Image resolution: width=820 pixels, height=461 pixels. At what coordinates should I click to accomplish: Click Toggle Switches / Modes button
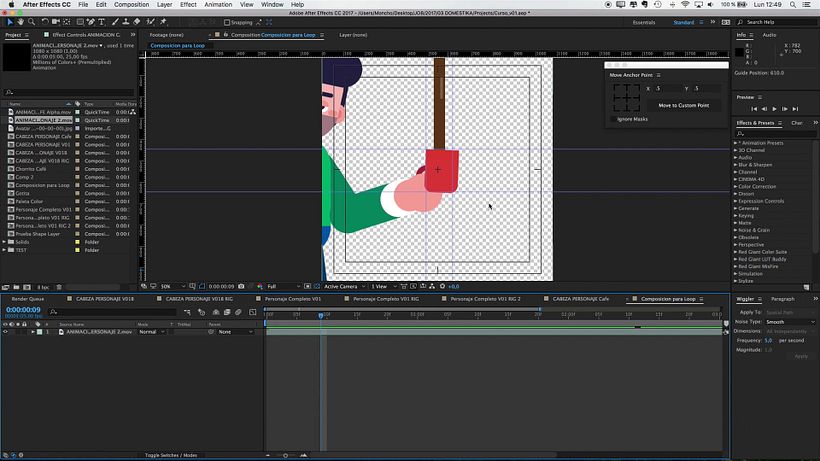(x=171, y=455)
